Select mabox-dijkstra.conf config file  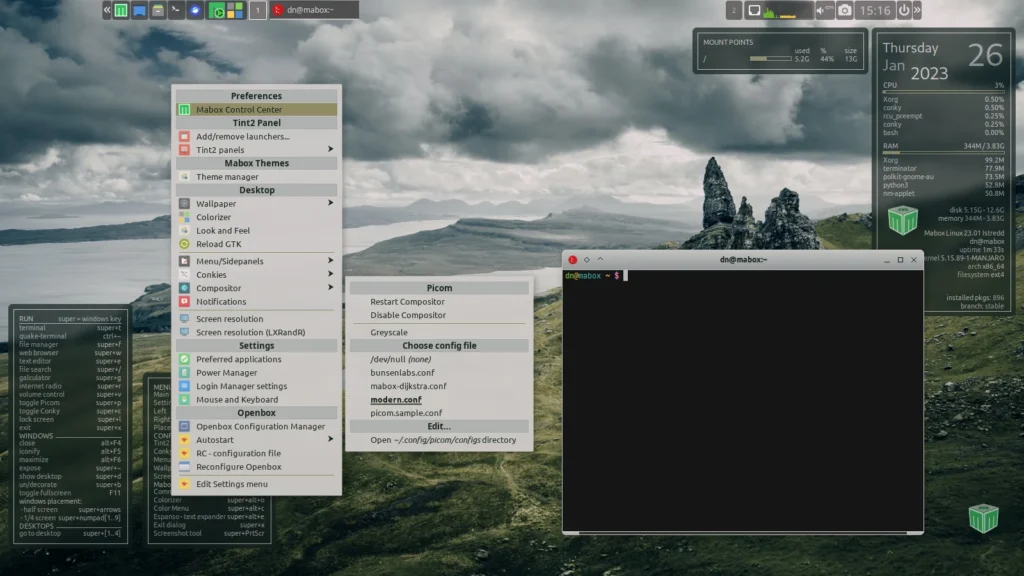439,386
